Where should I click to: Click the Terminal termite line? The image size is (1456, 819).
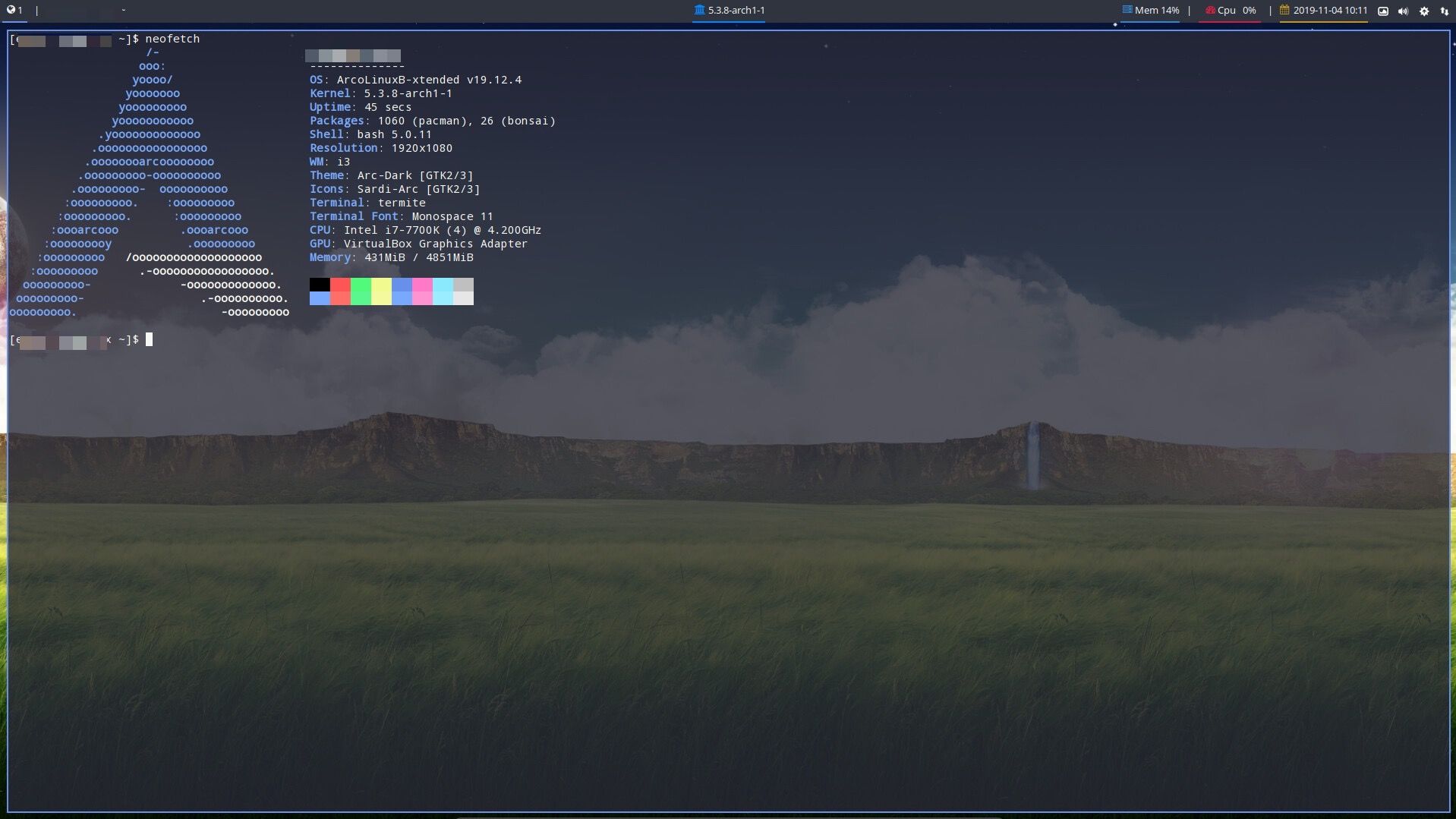(x=367, y=203)
